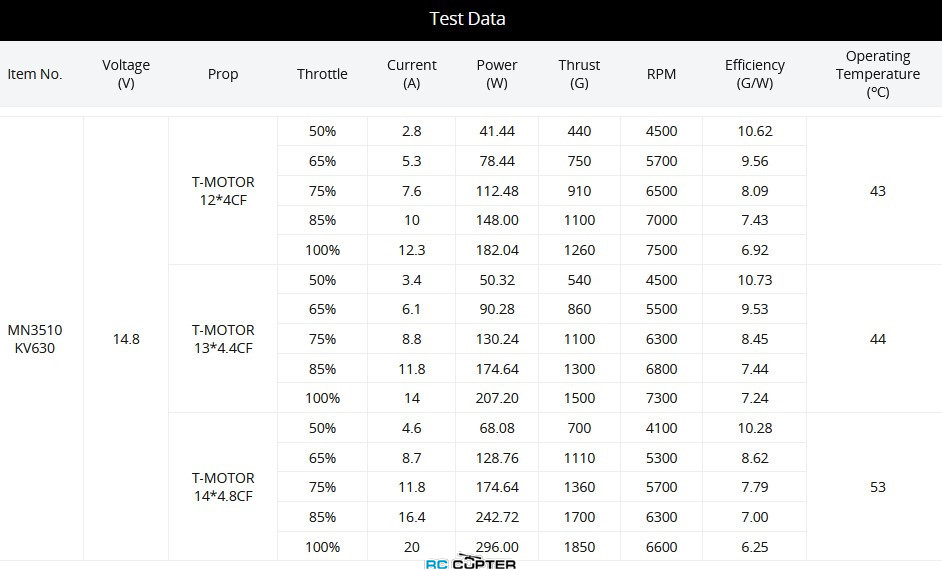Screen dimensions: 942x571
Task: Select the 14.8 voltage cell
Action: [126, 339]
